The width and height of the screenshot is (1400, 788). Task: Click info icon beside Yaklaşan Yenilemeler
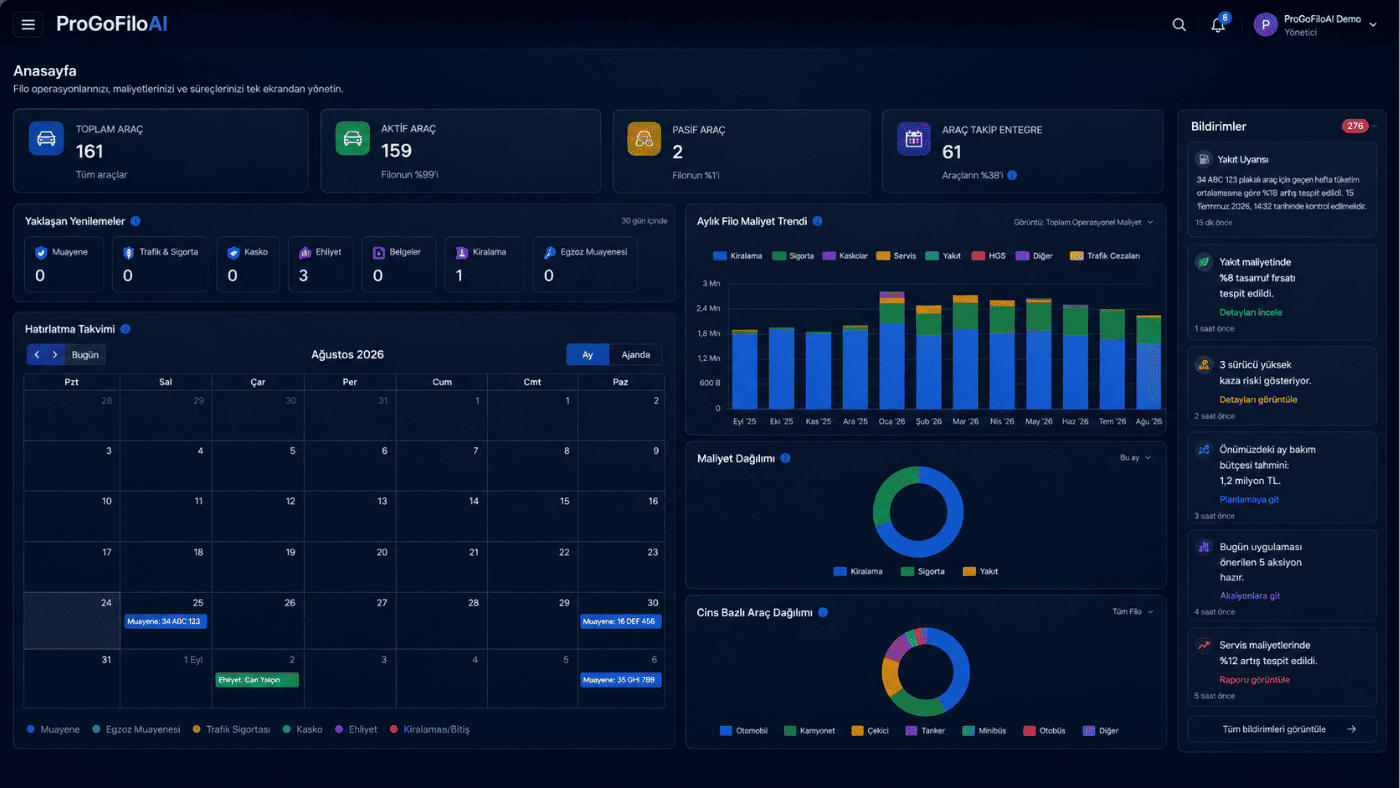pyautogui.click(x=136, y=221)
